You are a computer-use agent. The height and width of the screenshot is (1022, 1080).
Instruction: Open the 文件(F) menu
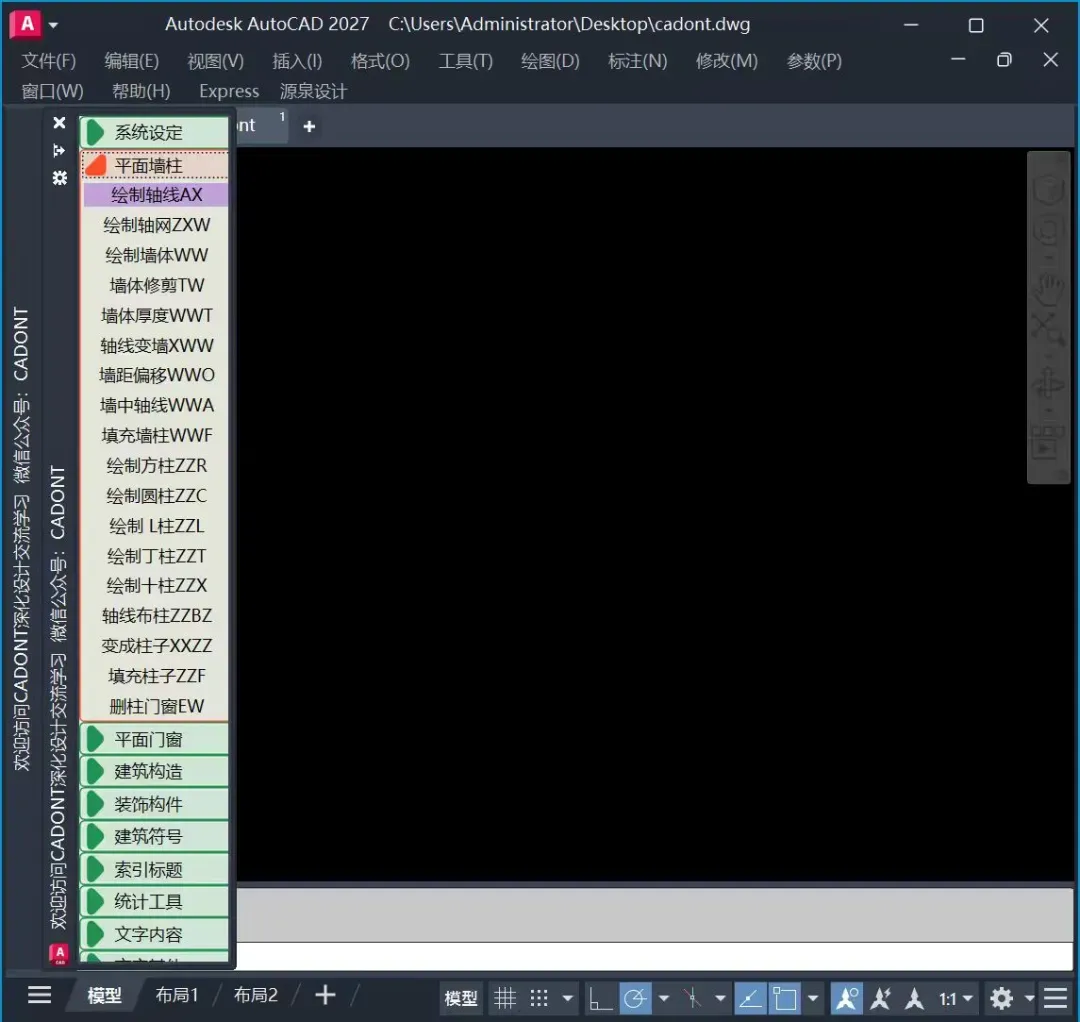point(48,61)
